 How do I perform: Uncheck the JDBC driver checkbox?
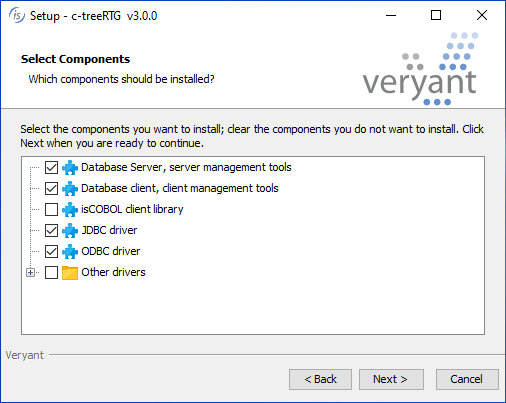tap(51, 230)
